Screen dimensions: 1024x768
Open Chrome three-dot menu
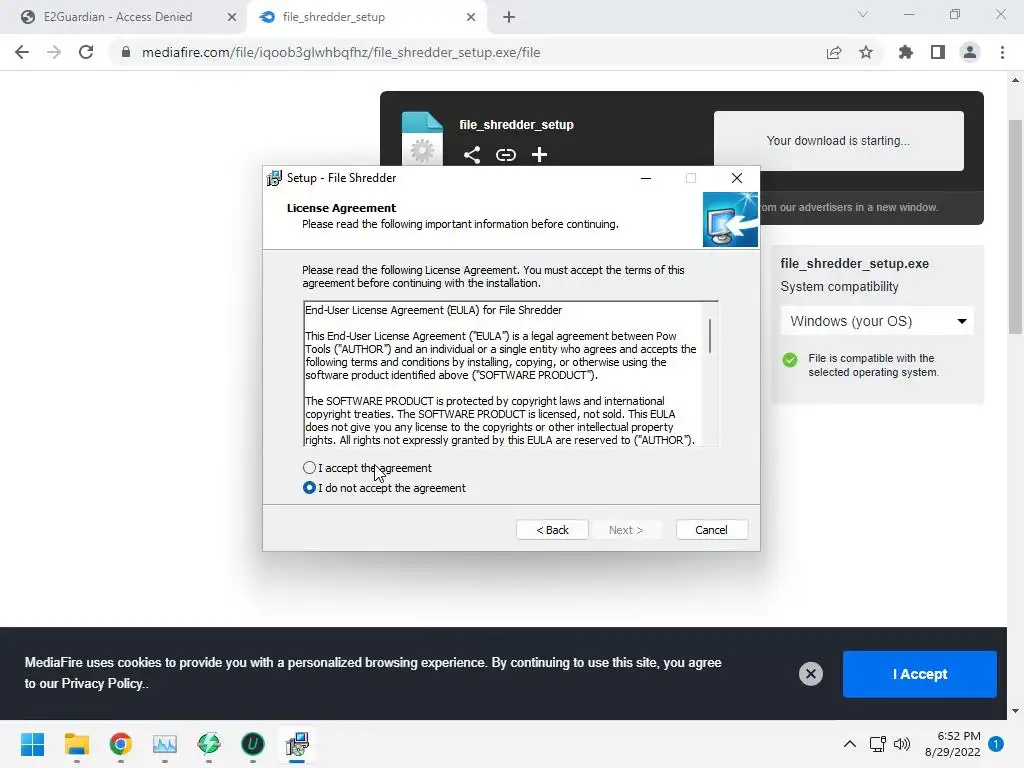tap(1002, 52)
